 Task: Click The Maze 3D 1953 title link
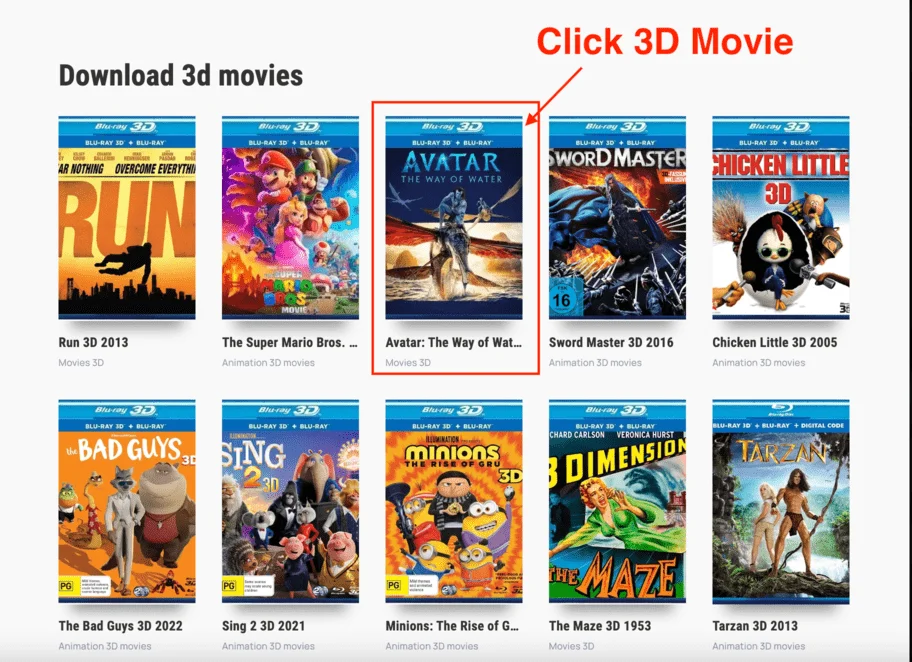(600, 626)
